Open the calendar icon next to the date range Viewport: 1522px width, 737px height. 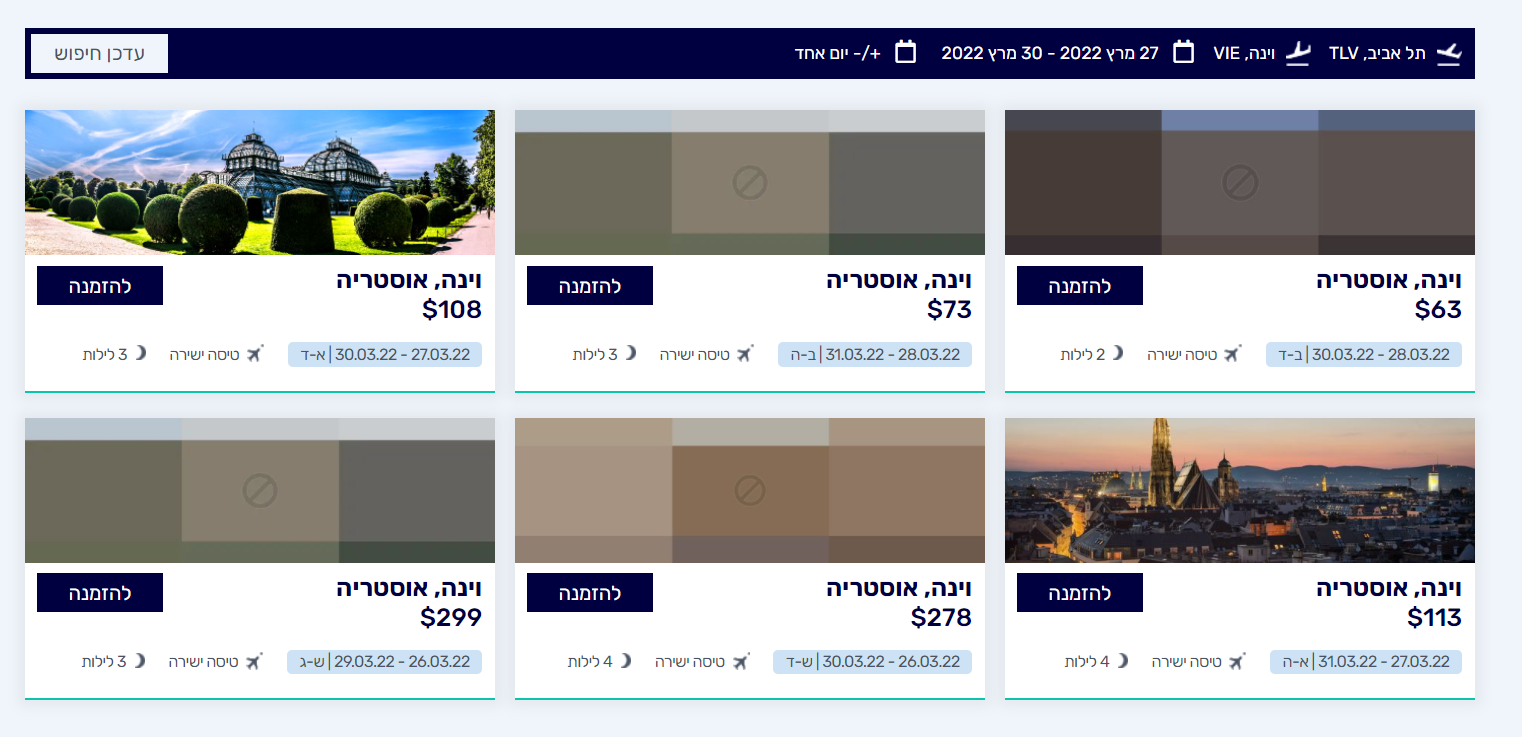click(x=1183, y=52)
